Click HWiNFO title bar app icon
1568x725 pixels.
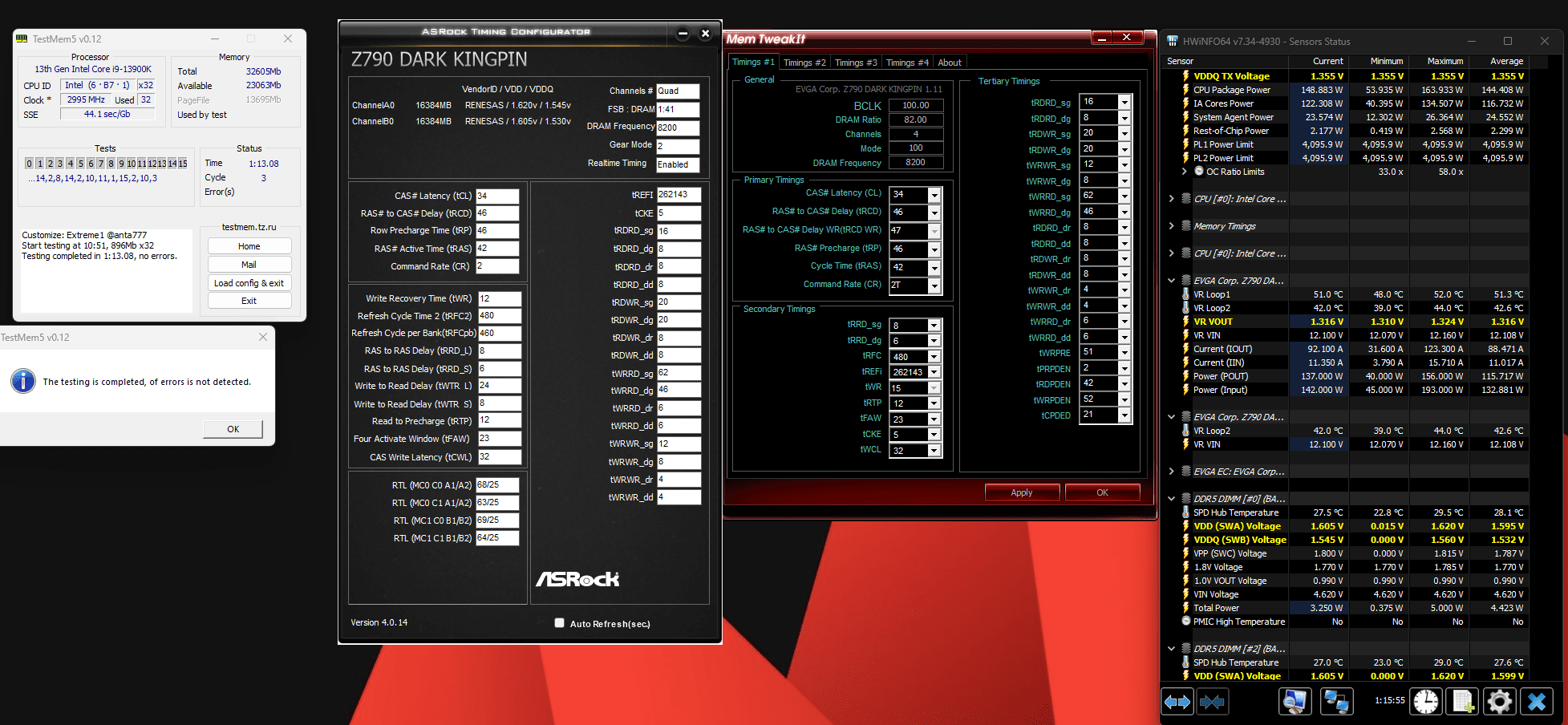coord(1173,41)
